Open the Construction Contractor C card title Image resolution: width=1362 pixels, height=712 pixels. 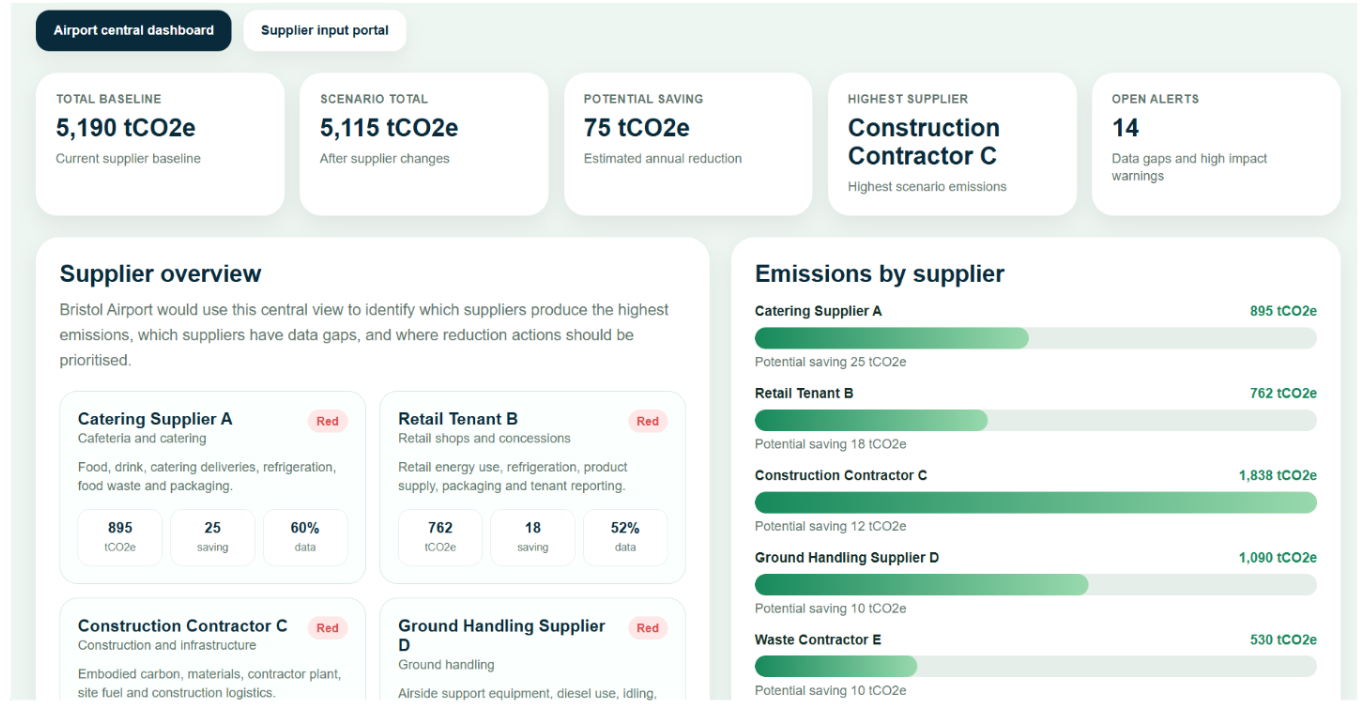point(182,626)
